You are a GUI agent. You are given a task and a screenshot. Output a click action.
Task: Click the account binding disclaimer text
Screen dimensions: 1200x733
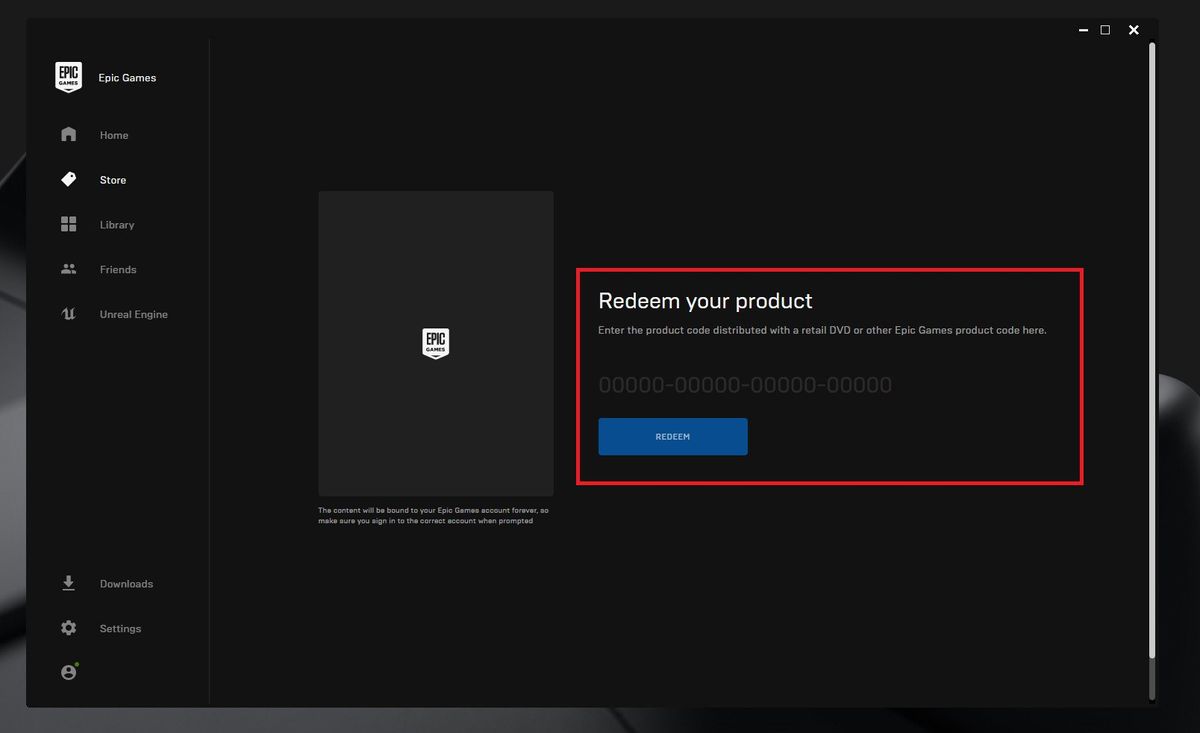tap(435, 515)
